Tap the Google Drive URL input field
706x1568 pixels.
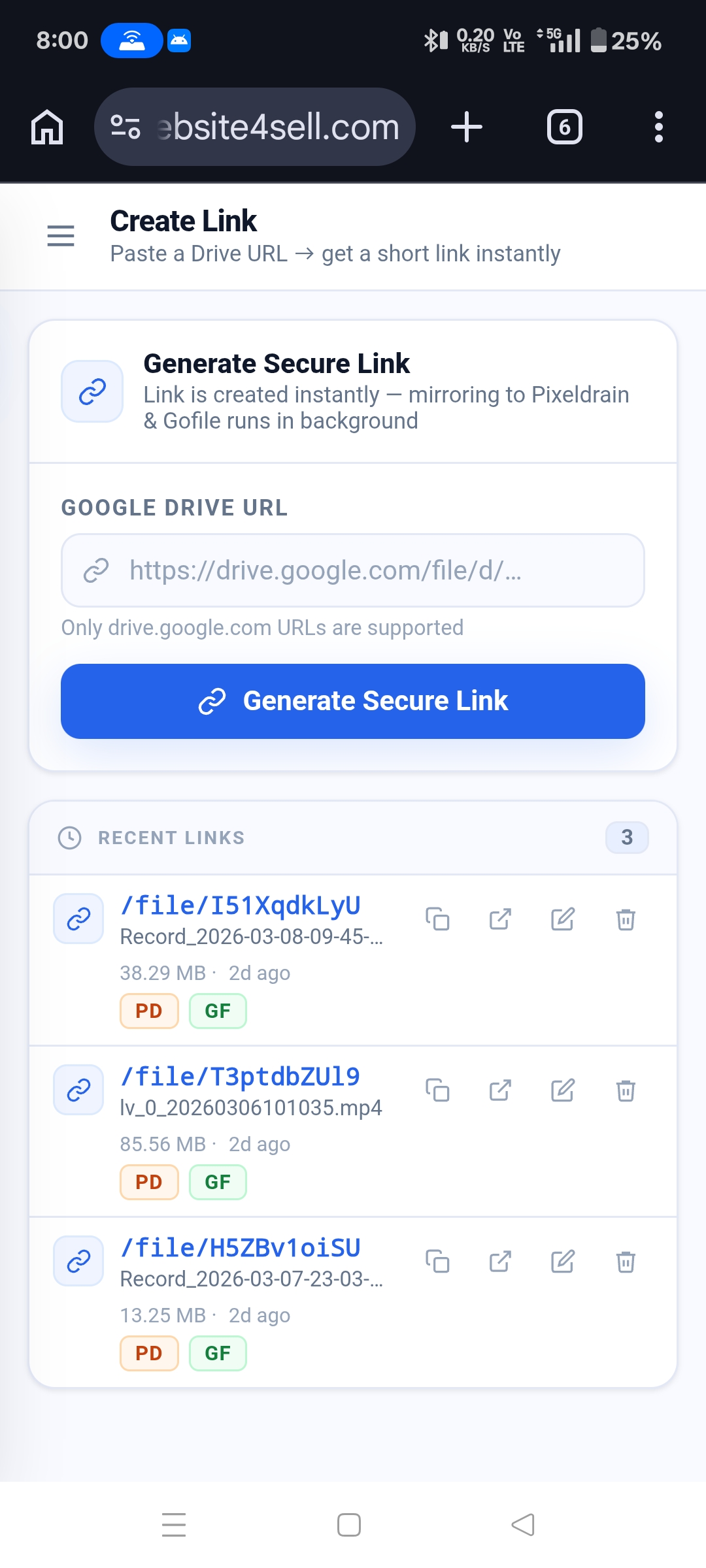click(352, 570)
